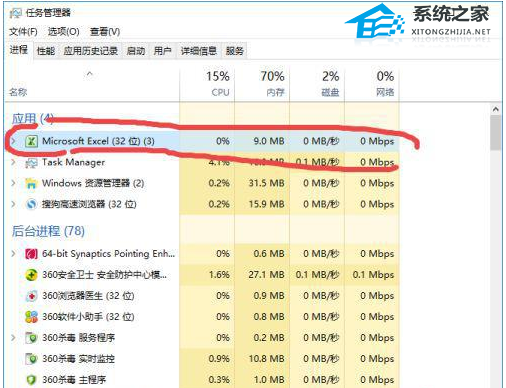Screen dimensions: 506x388
Task: Switch to the 详细信息 tab
Action: click(199, 51)
